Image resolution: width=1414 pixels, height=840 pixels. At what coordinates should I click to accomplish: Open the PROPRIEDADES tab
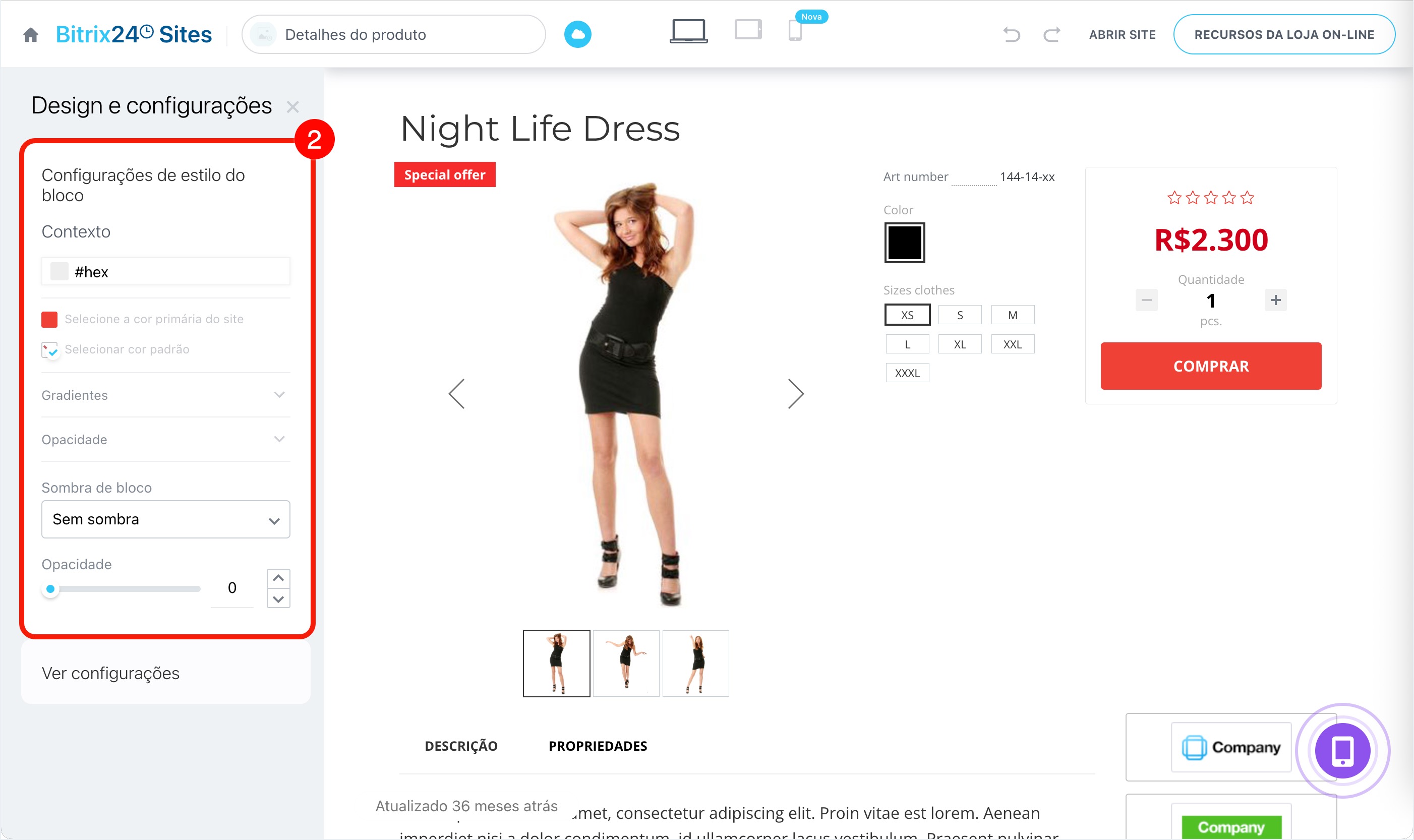(x=597, y=746)
